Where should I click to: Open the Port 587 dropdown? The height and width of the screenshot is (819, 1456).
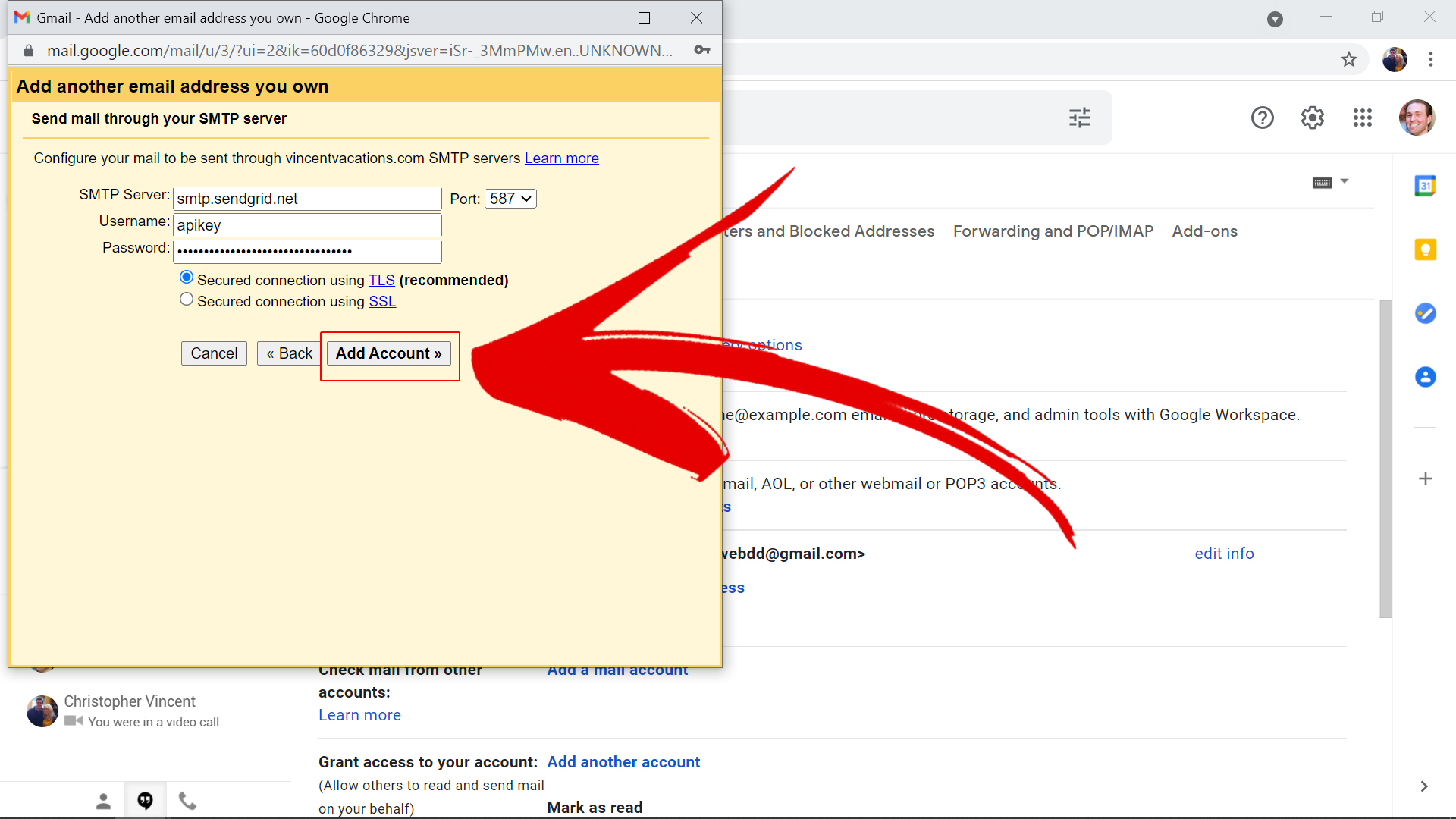(x=510, y=199)
